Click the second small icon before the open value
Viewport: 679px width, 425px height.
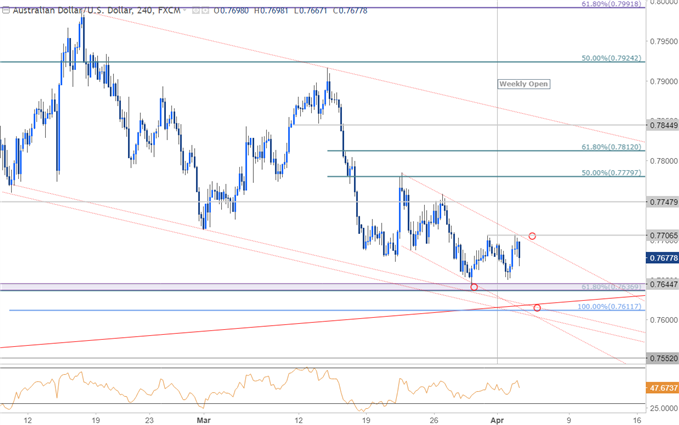(x=205, y=10)
